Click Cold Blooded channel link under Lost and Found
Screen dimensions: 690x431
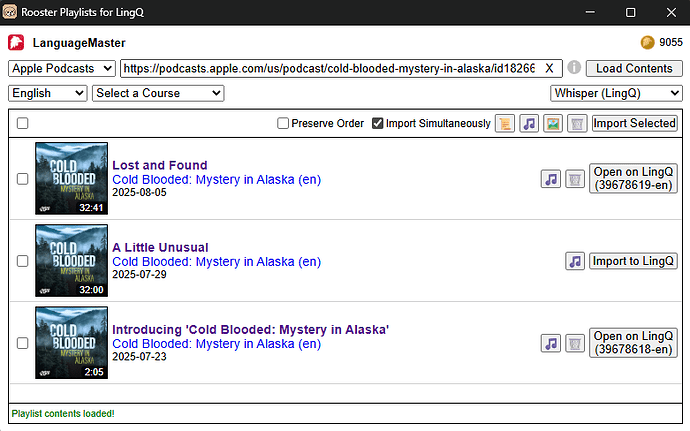[217, 180]
